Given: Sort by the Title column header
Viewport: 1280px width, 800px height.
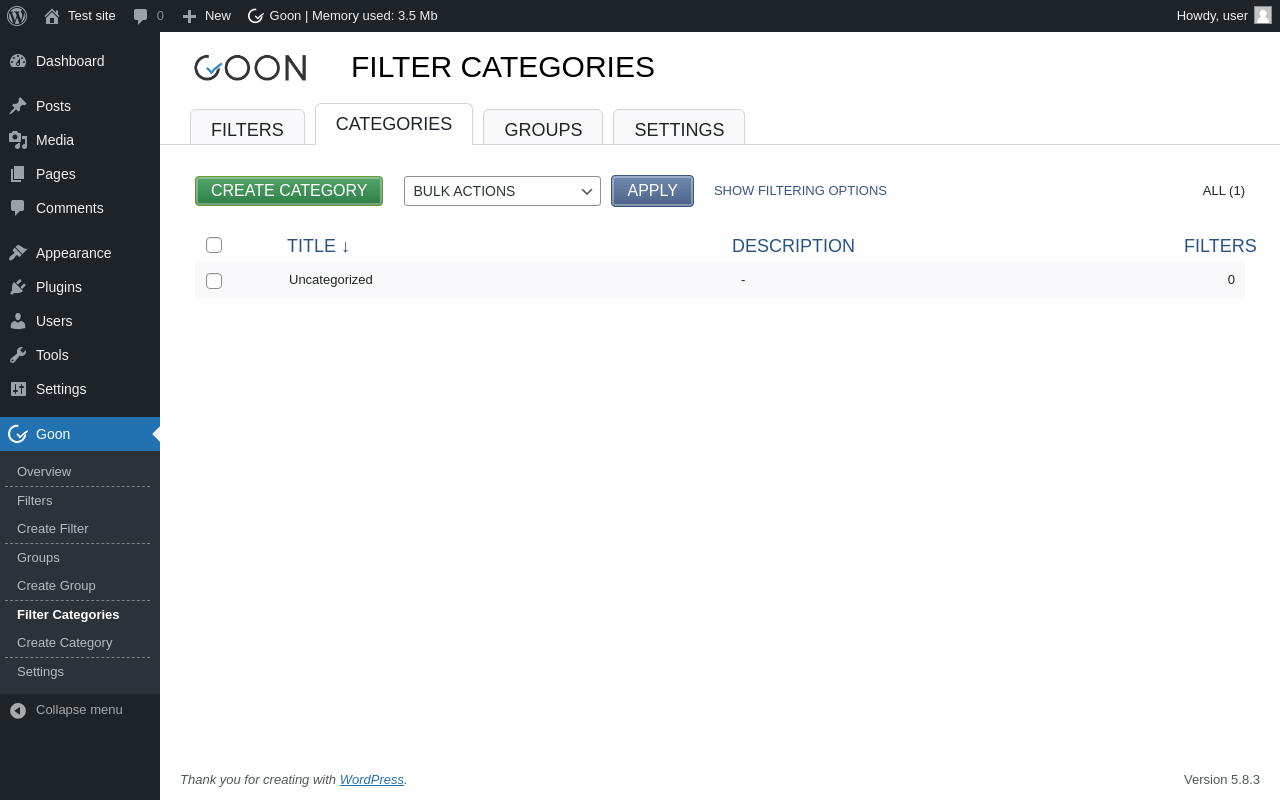Looking at the screenshot, I should click(318, 246).
